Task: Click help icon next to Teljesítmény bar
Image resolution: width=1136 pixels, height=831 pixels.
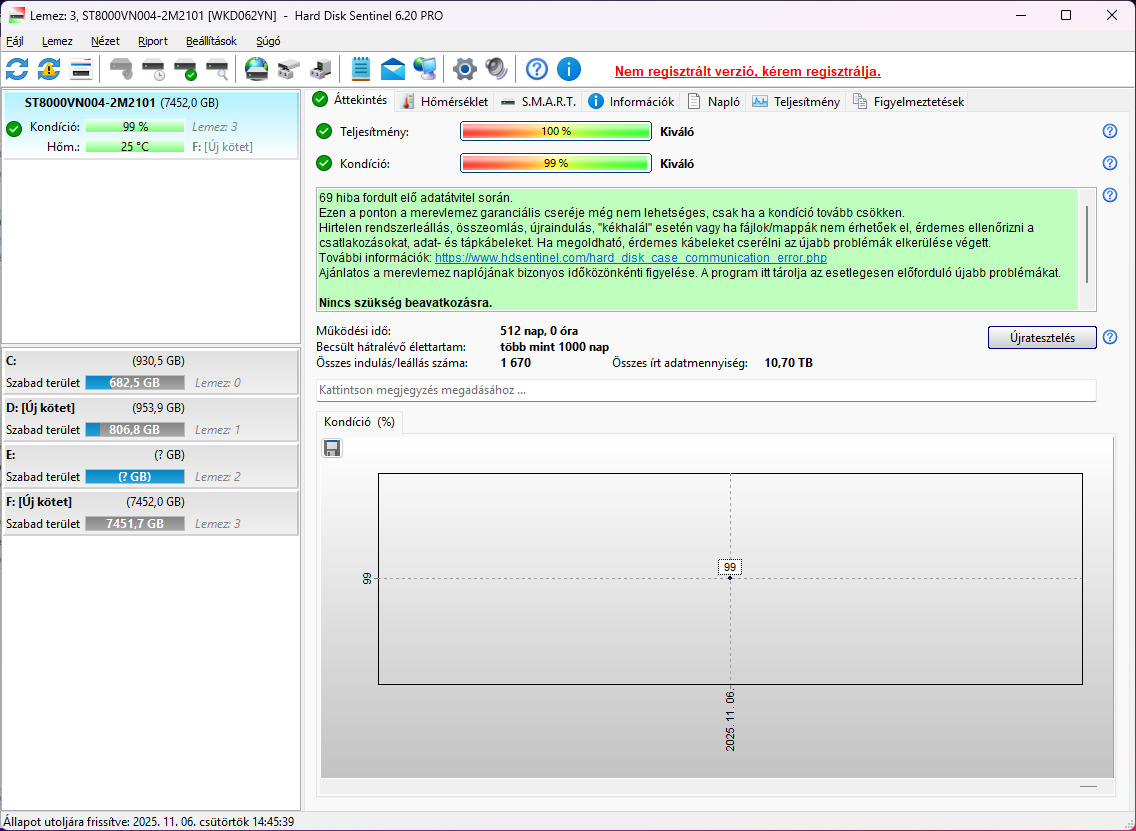Action: click(1109, 132)
